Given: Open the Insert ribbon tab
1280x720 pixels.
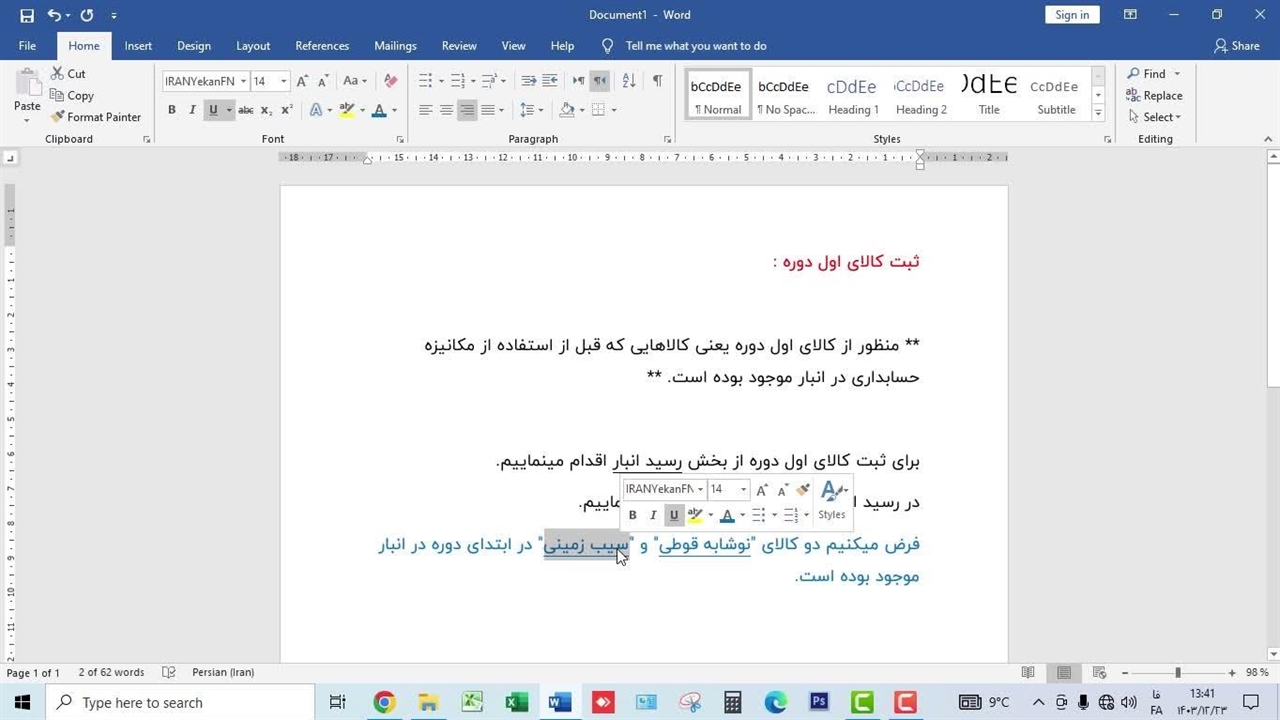Looking at the screenshot, I should [138, 46].
